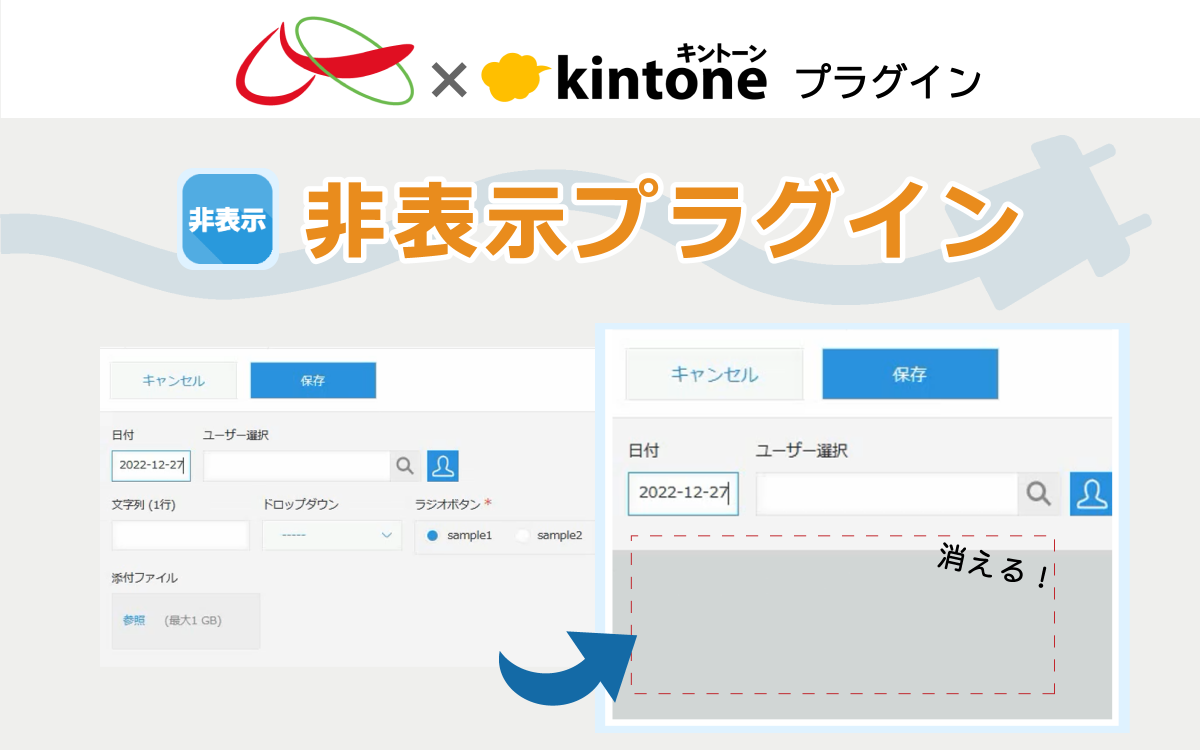Click the ユーザー選択 label in the smaller form
The height and width of the screenshot is (750, 1200).
pos(236,435)
